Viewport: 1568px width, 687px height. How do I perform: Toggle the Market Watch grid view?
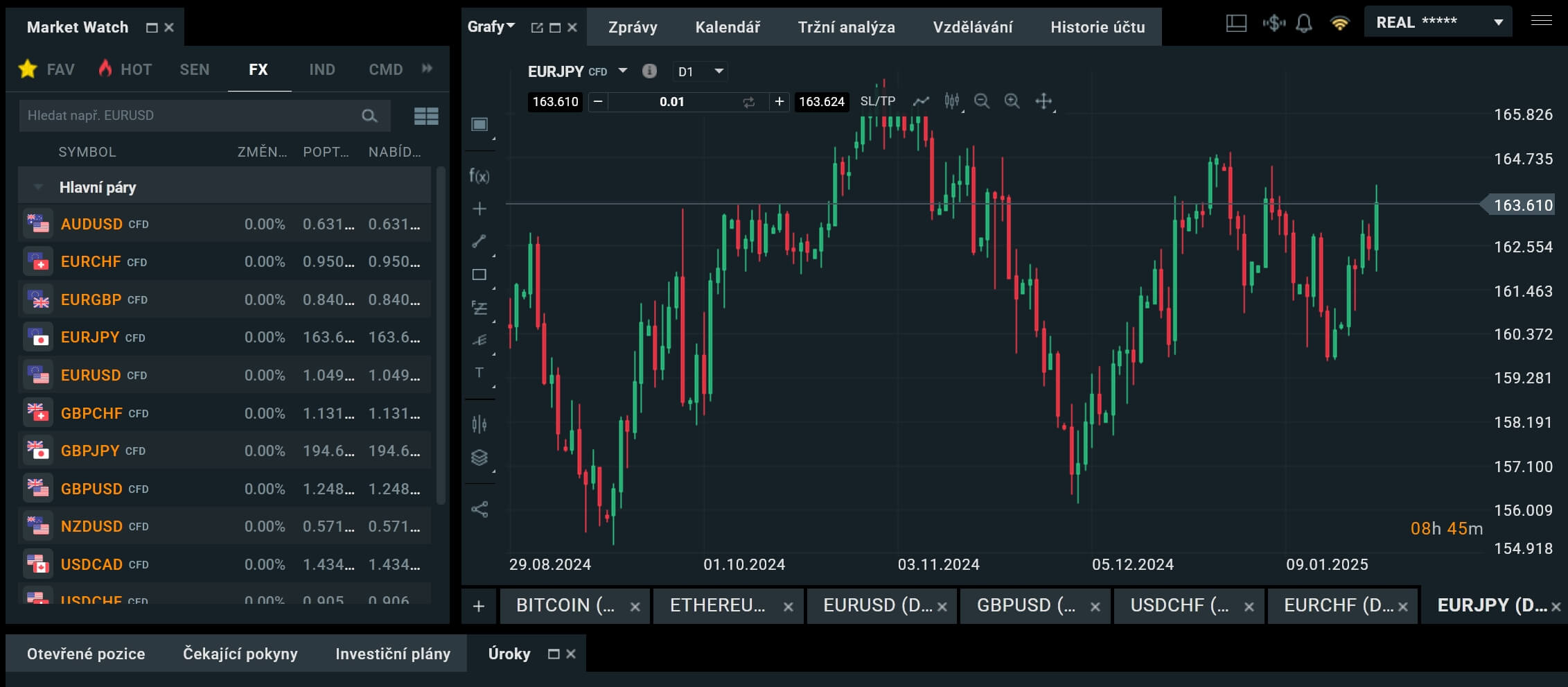click(x=425, y=116)
